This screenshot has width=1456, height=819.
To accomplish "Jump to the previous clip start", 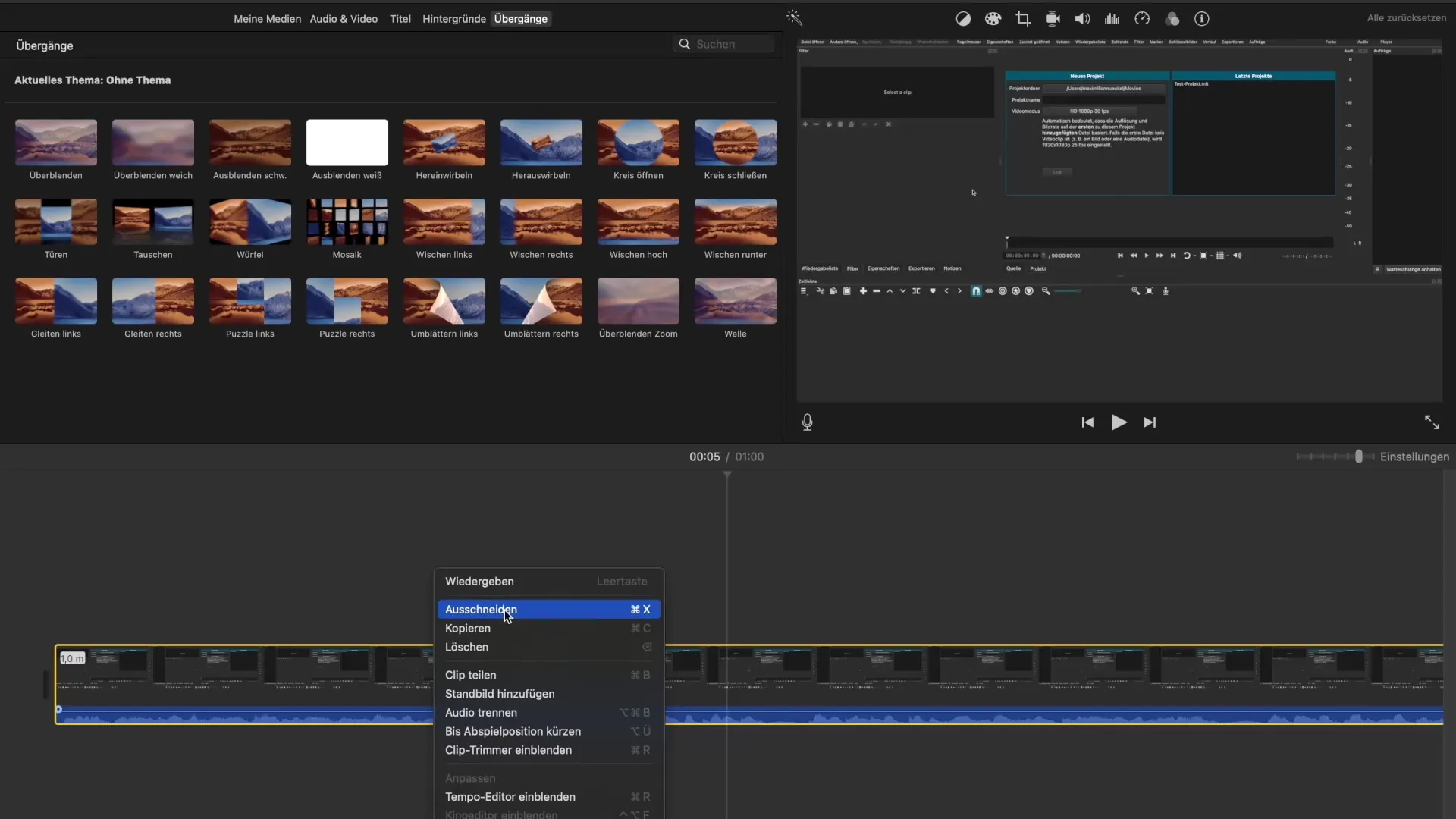I will click(x=1087, y=422).
